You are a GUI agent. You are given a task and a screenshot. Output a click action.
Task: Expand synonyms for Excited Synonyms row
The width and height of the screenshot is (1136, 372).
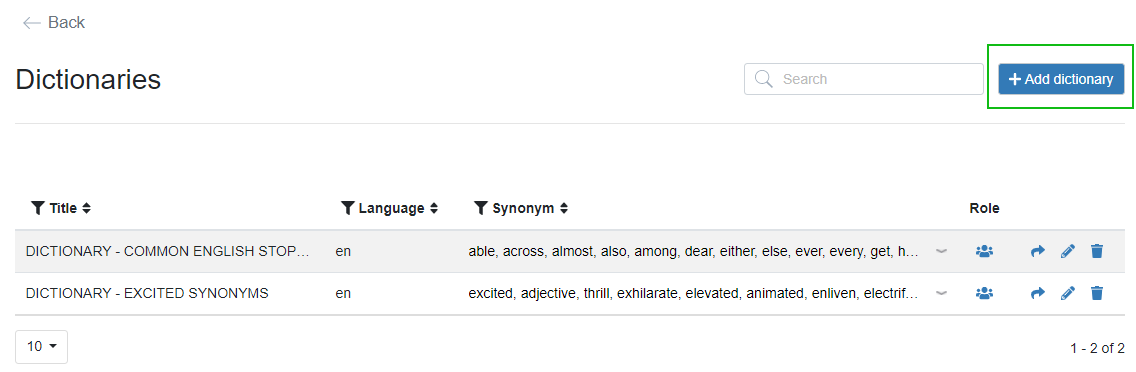tap(941, 294)
